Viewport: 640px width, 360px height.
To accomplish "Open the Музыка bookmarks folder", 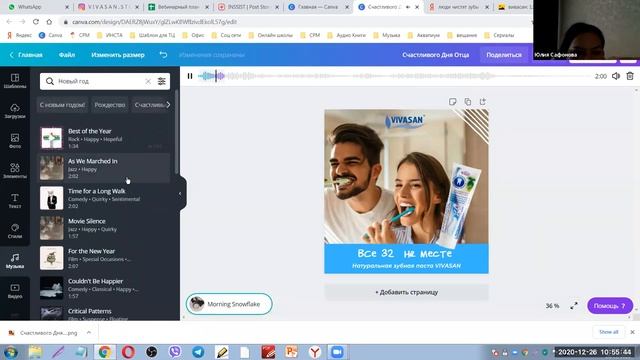I will (x=387, y=35).
